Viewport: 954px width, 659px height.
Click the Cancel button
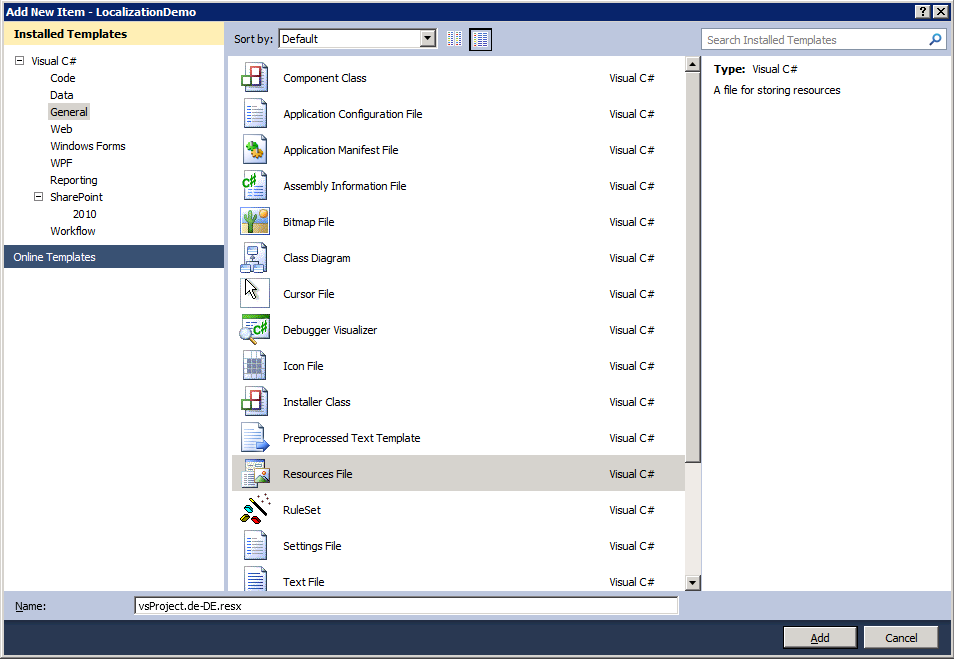click(901, 638)
